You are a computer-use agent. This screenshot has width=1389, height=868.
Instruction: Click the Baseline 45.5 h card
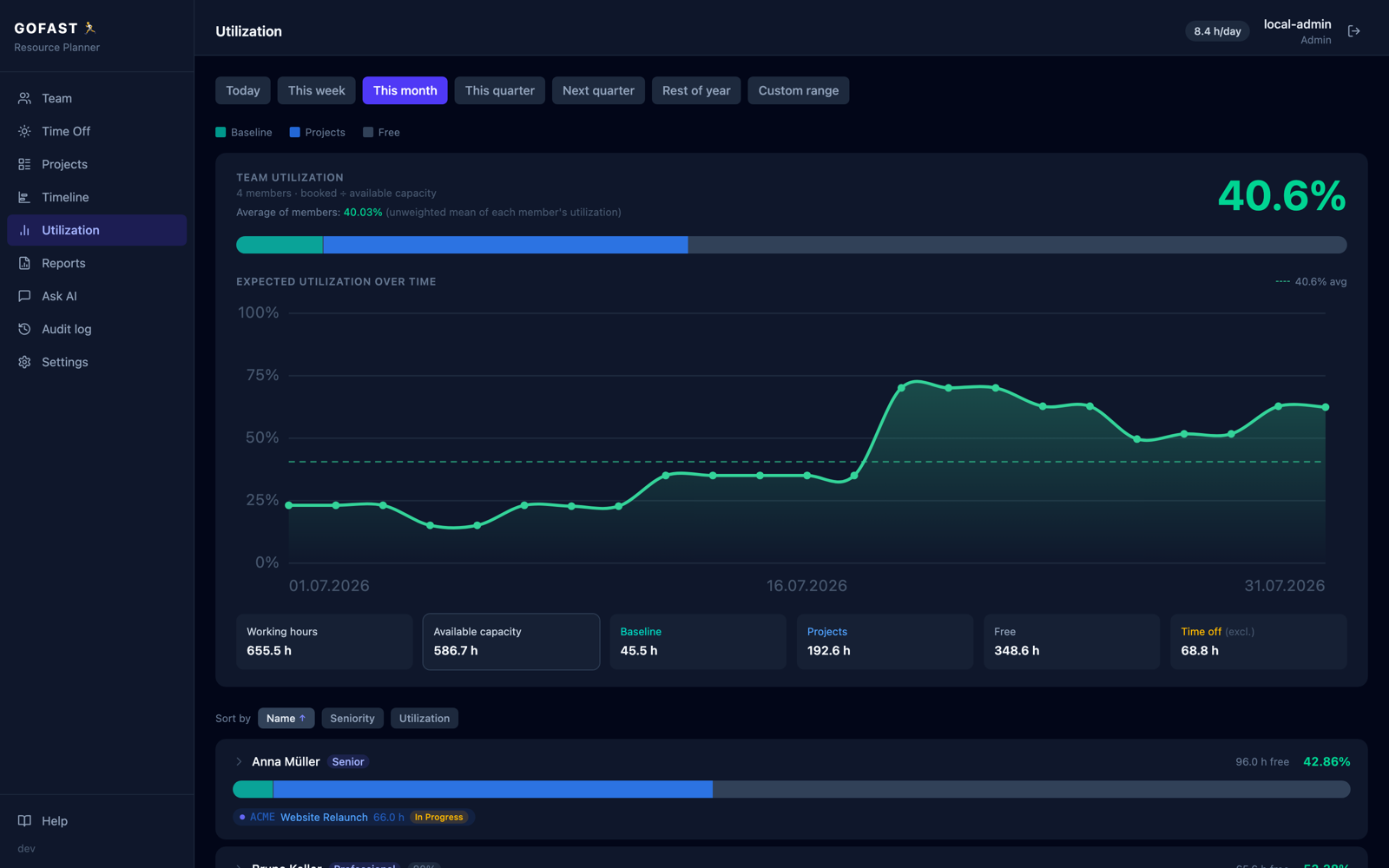698,641
